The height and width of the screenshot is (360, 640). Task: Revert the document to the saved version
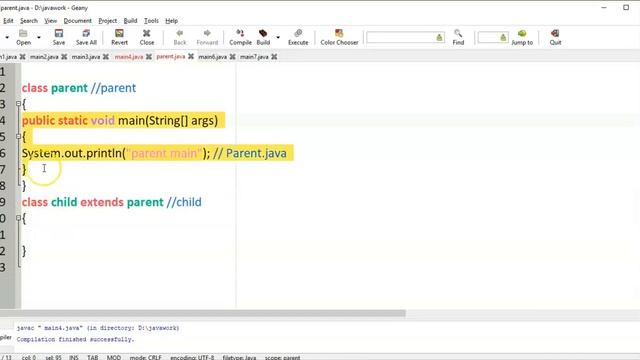(119, 37)
